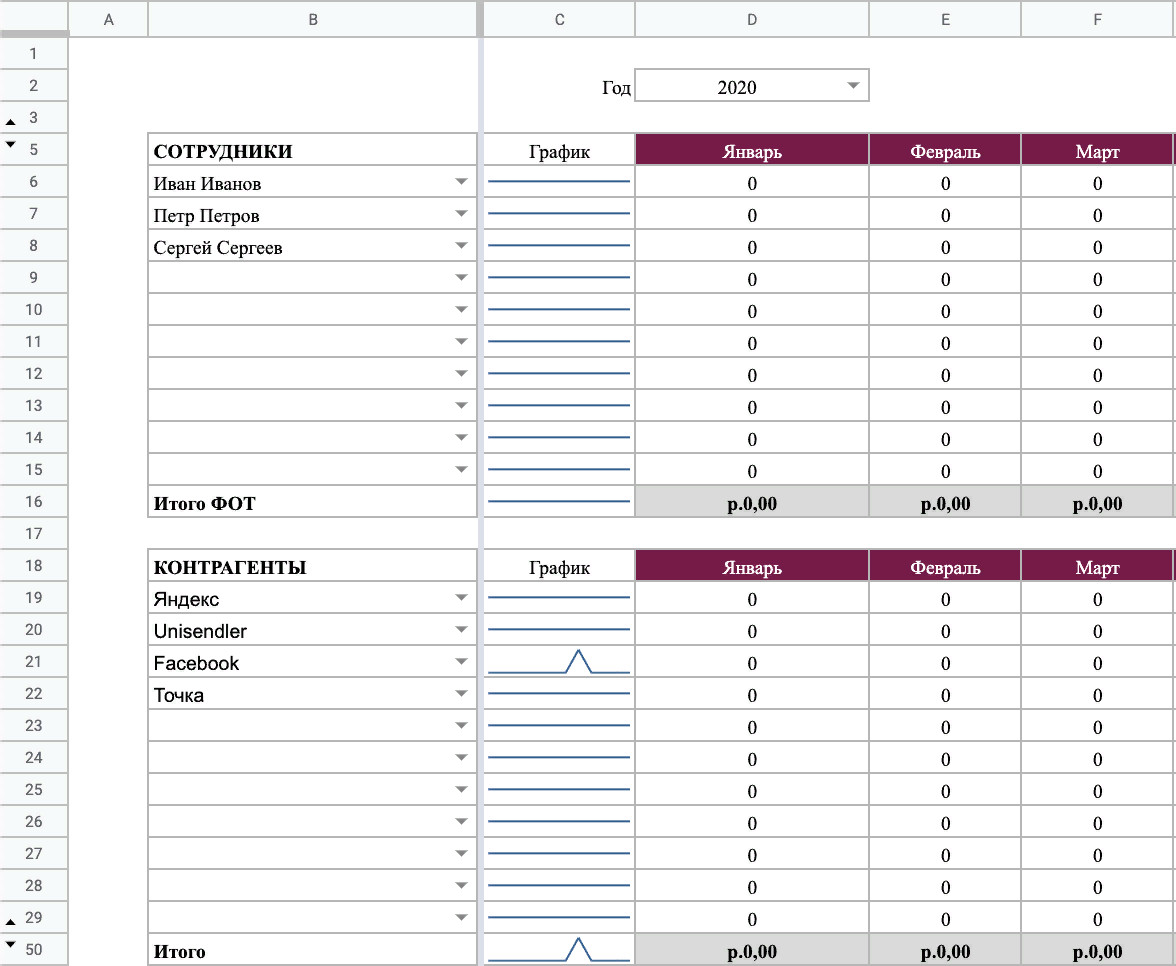Click February total in Итого ФОТ row
Screen dimensions: 1176x966
945,502
